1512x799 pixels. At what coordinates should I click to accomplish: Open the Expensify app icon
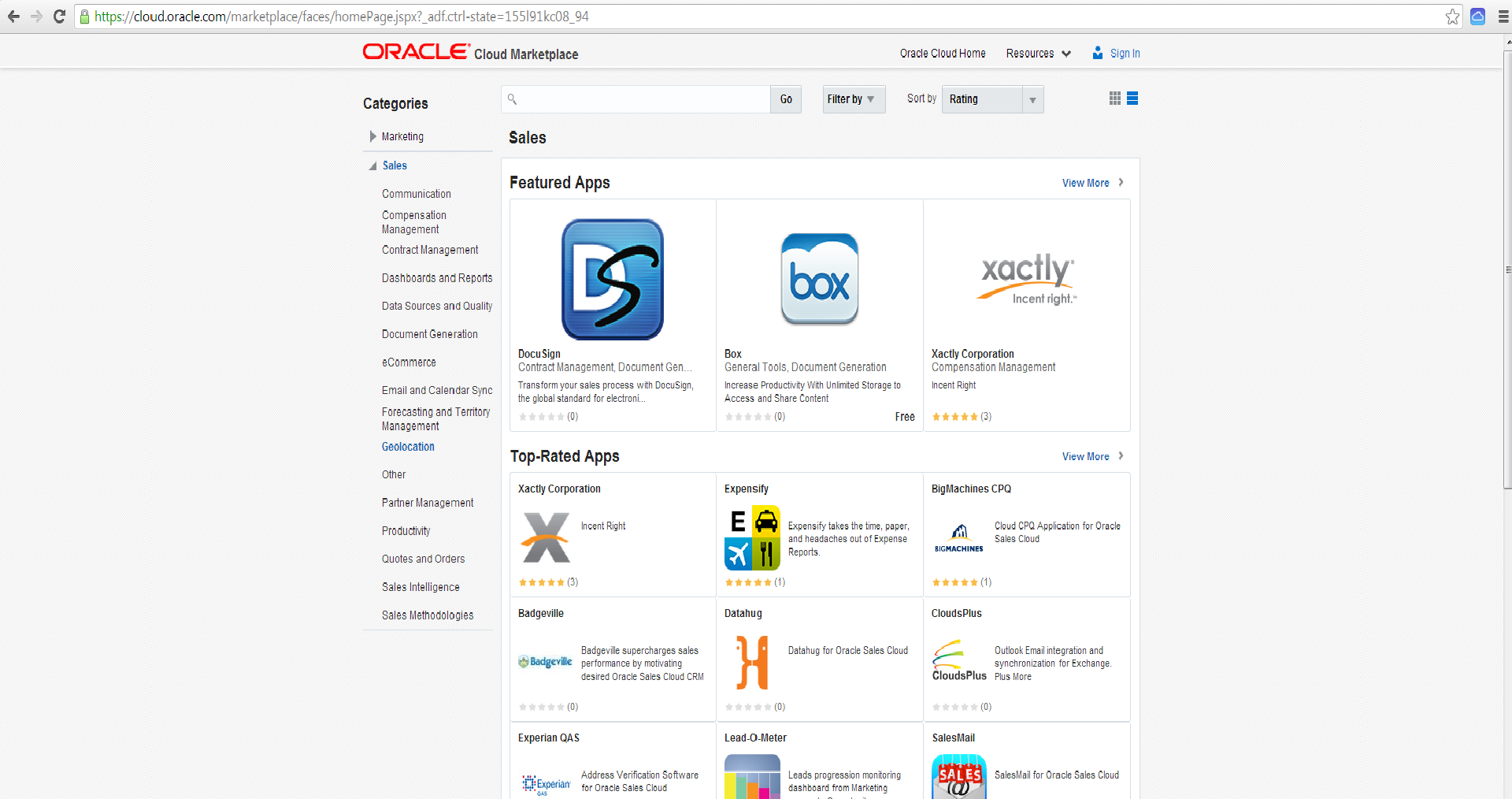753,537
